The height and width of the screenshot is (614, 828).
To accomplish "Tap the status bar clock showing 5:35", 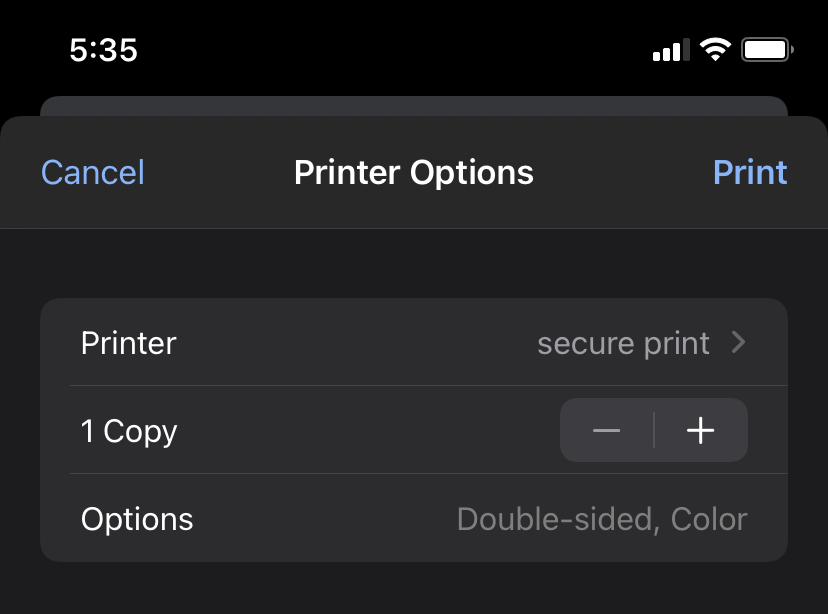I will 104,49.
